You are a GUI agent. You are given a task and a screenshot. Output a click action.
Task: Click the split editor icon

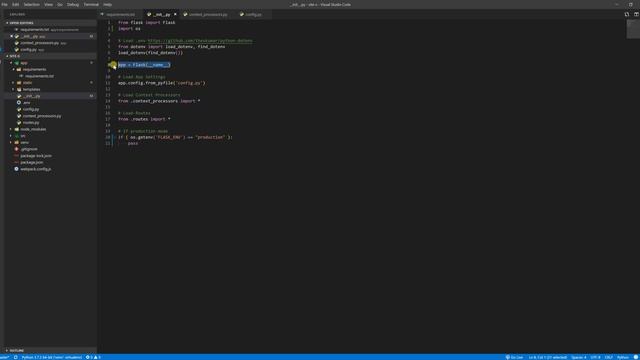tap(636, 14)
